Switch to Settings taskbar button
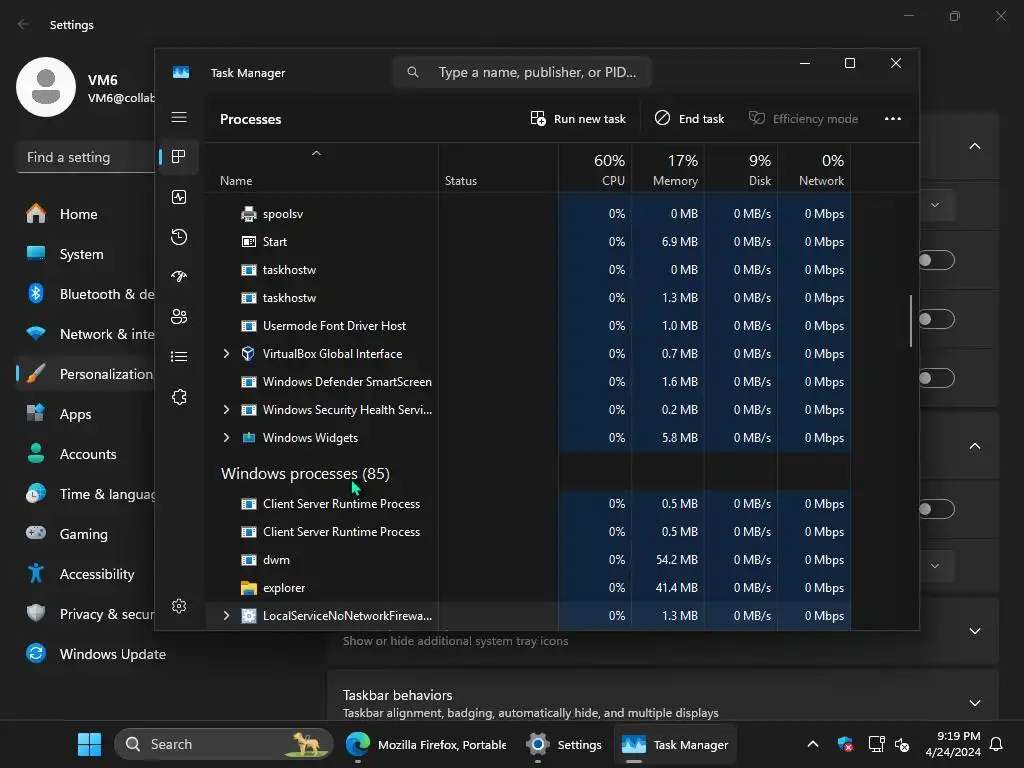Viewport: 1024px width, 768px height. pyautogui.click(x=565, y=744)
